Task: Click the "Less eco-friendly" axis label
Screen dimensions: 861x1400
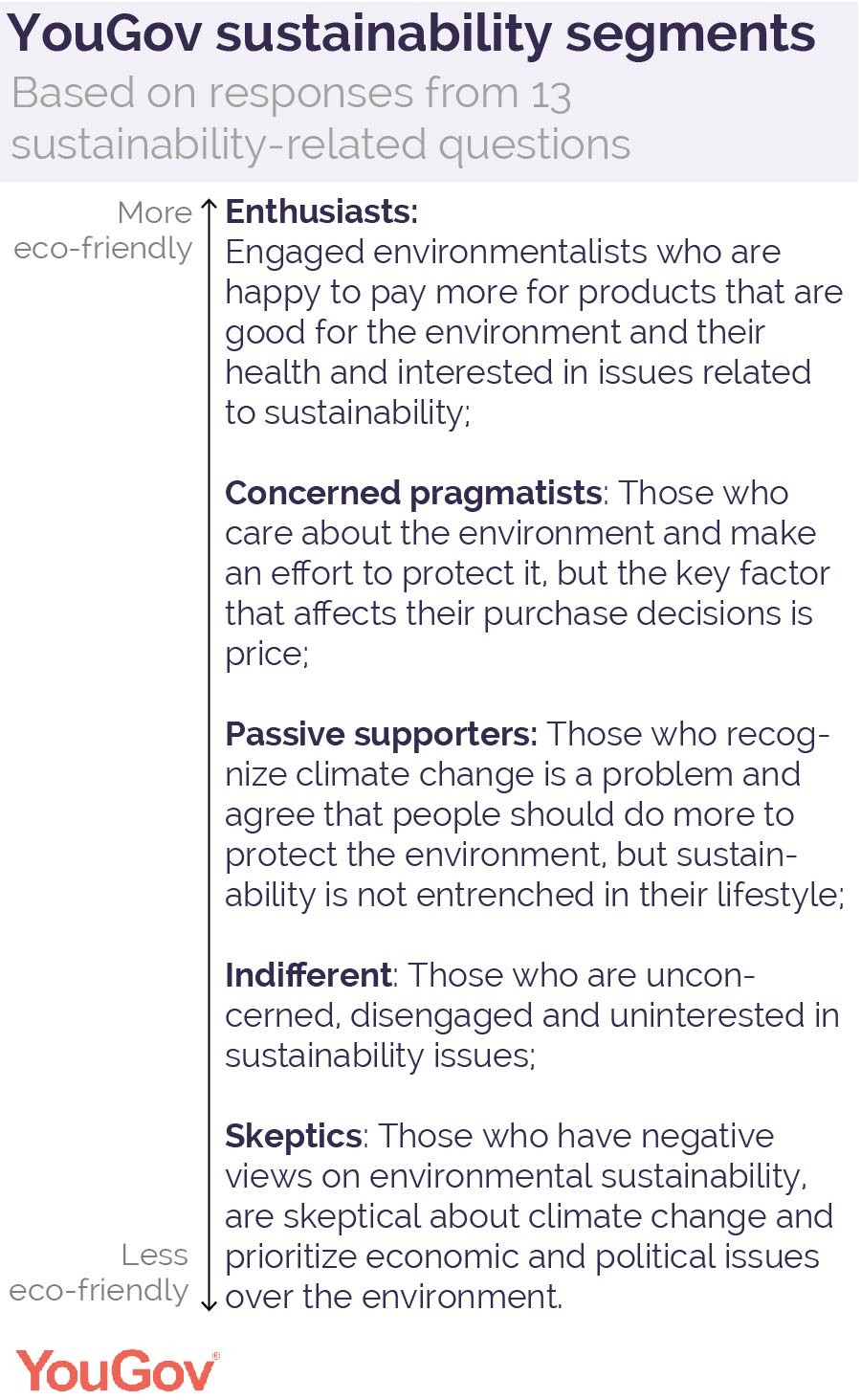Action: 100,1273
